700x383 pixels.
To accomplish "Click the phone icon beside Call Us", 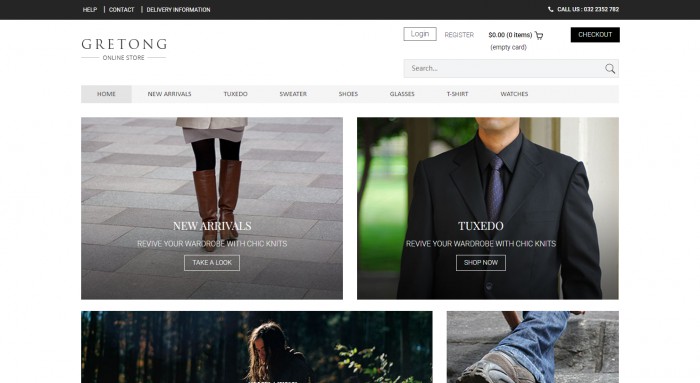I will click(x=550, y=9).
